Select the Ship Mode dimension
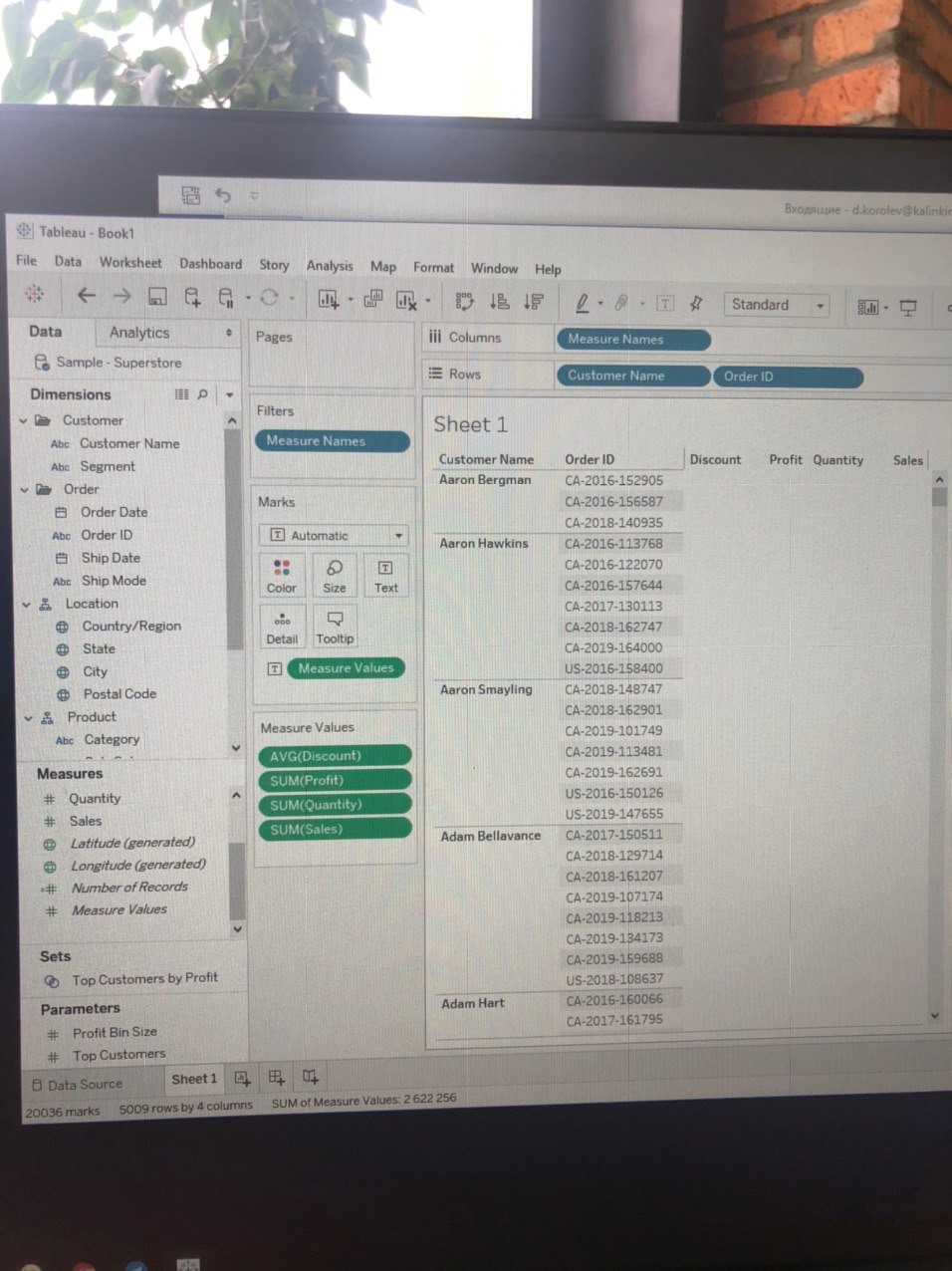This screenshot has height=1271, width=952. [114, 581]
